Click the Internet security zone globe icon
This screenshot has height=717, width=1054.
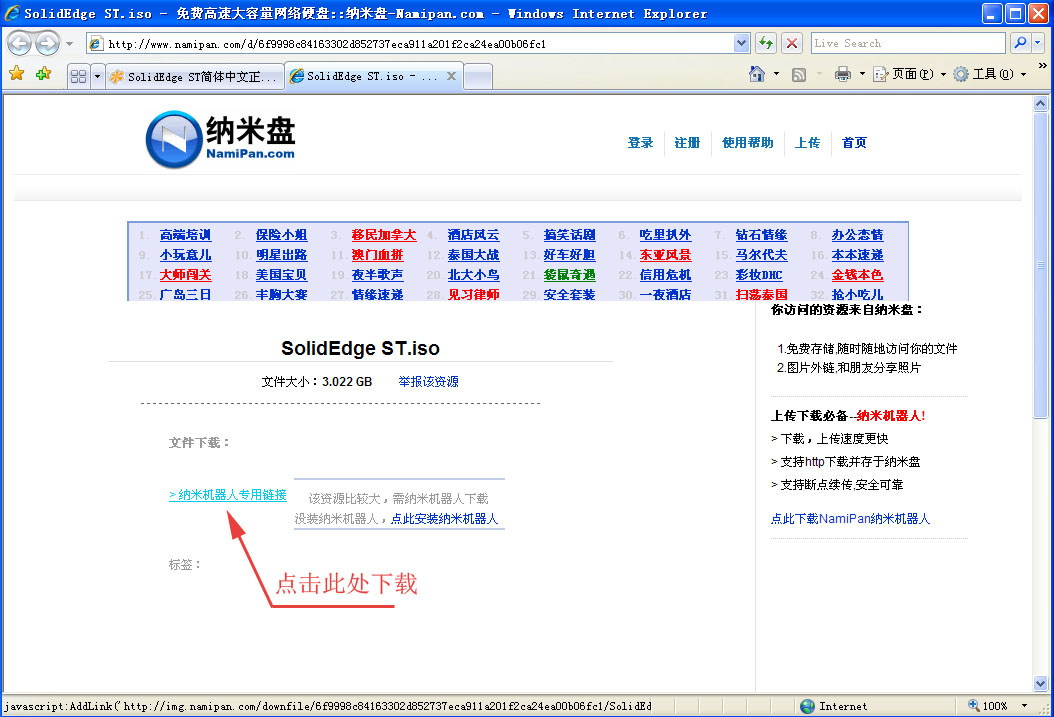pos(807,706)
